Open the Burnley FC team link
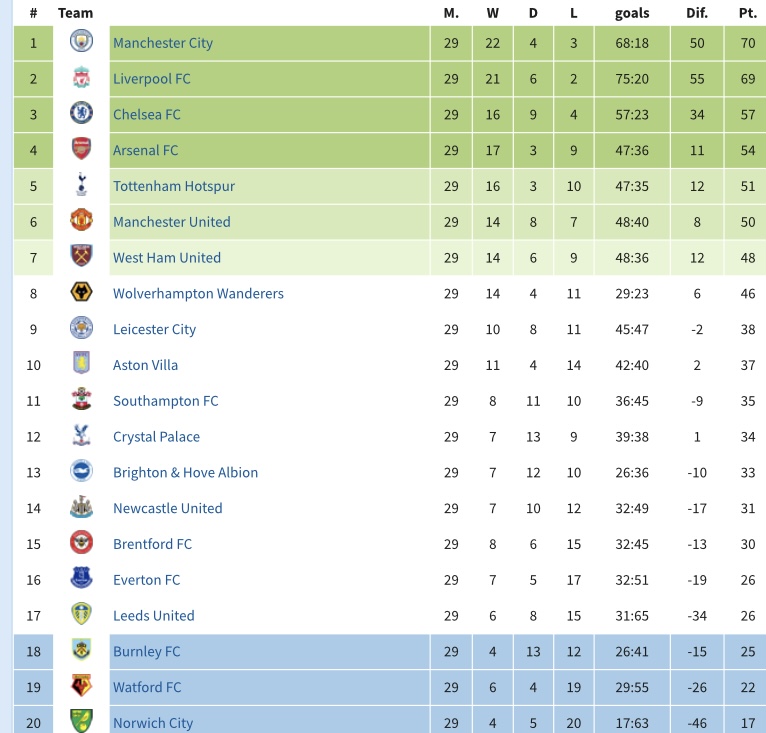 point(147,651)
